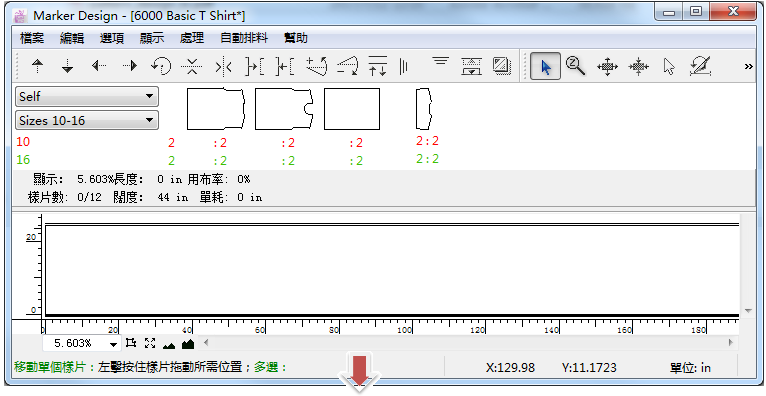Click the move piece left arrow icon

pyautogui.click(x=99, y=65)
